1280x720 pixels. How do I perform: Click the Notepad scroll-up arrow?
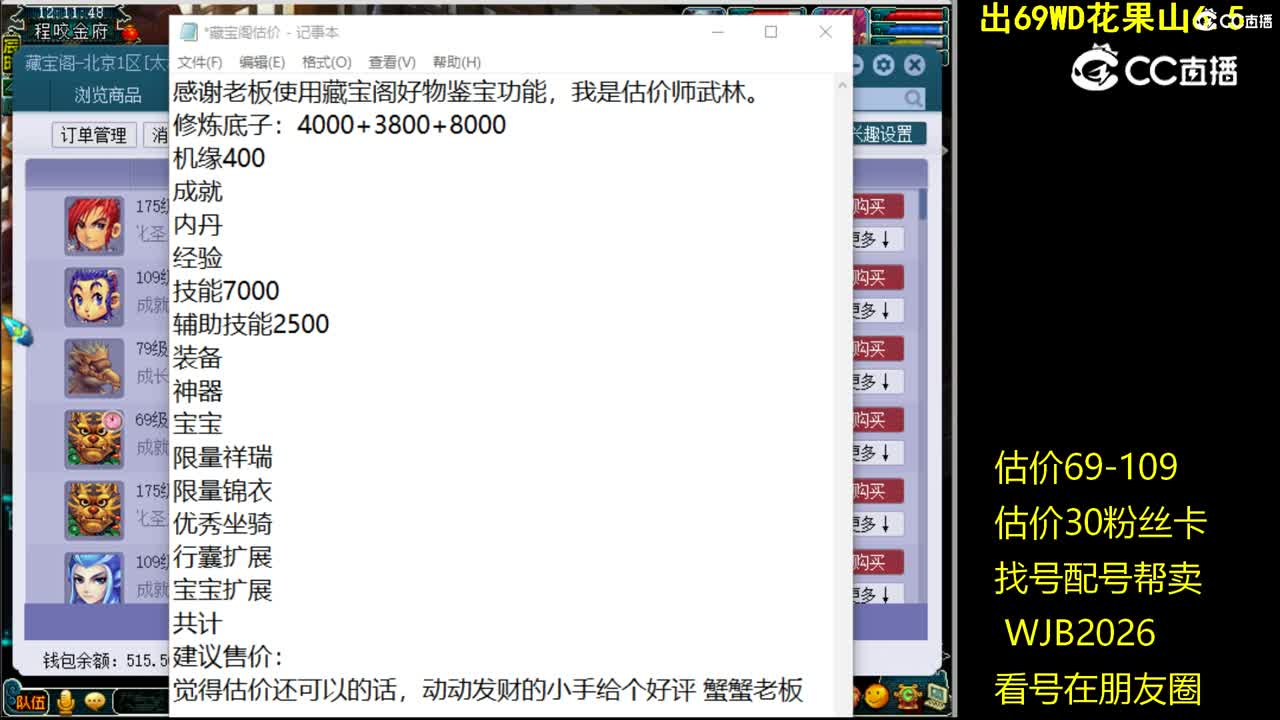[843, 87]
